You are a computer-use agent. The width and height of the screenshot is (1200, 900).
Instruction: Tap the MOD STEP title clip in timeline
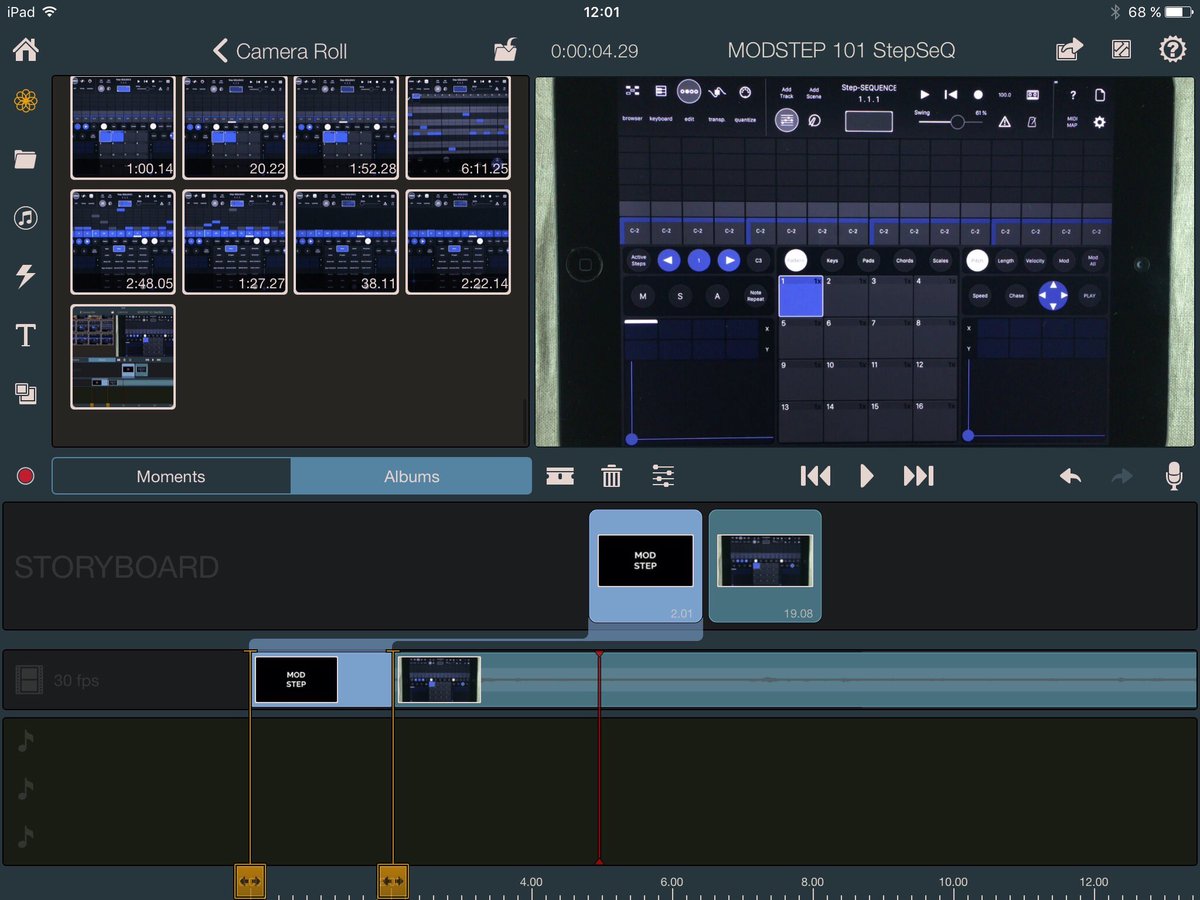[320, 680]
